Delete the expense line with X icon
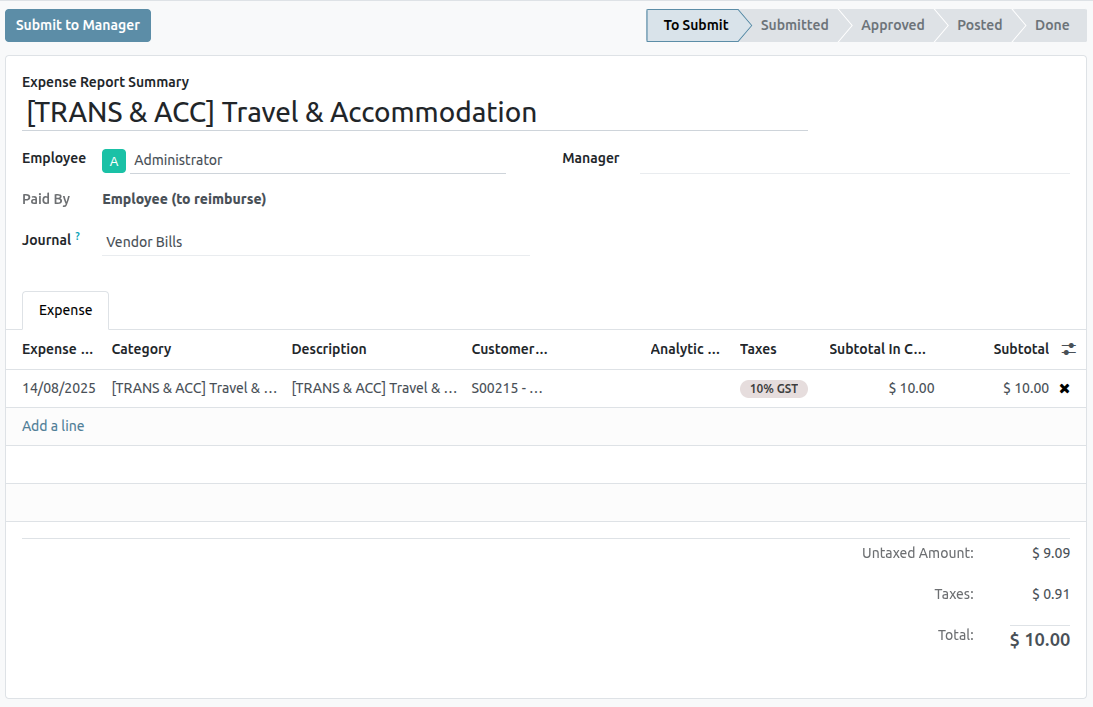 click(1064, 388)
